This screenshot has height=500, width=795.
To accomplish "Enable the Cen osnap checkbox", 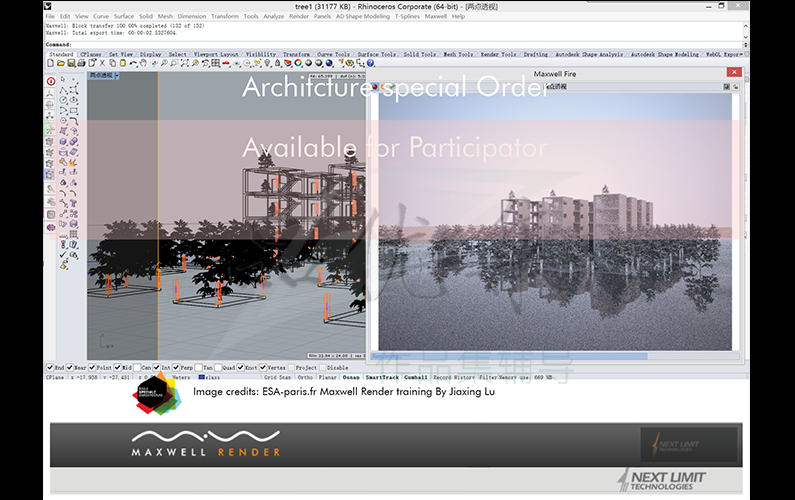I will [x=137, y=367].
